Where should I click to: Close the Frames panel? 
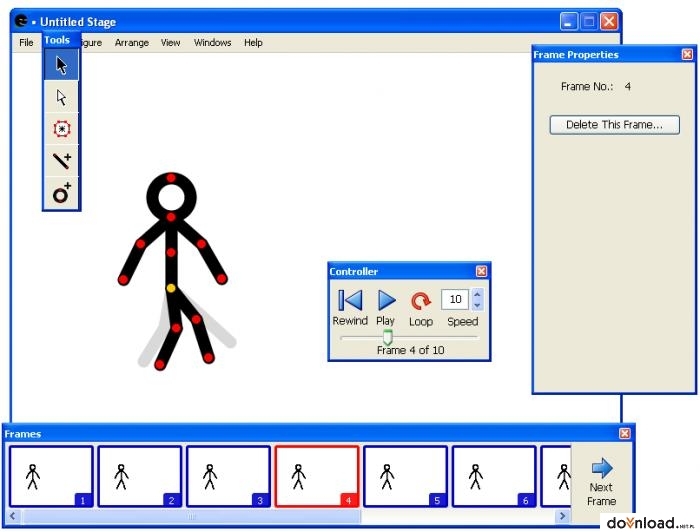(625, 433)
